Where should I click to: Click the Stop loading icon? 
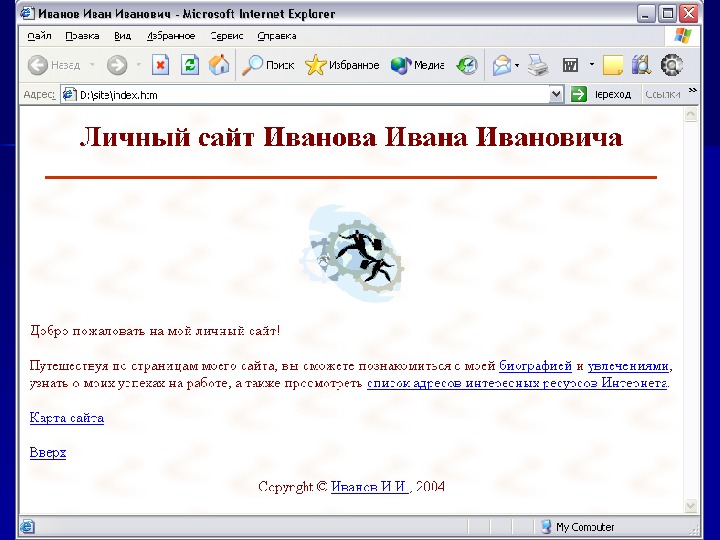160,65
